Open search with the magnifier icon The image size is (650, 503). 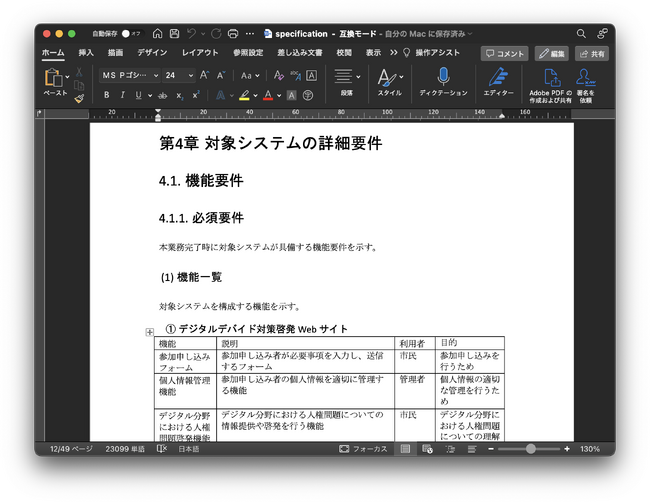[x=581, y=34]
